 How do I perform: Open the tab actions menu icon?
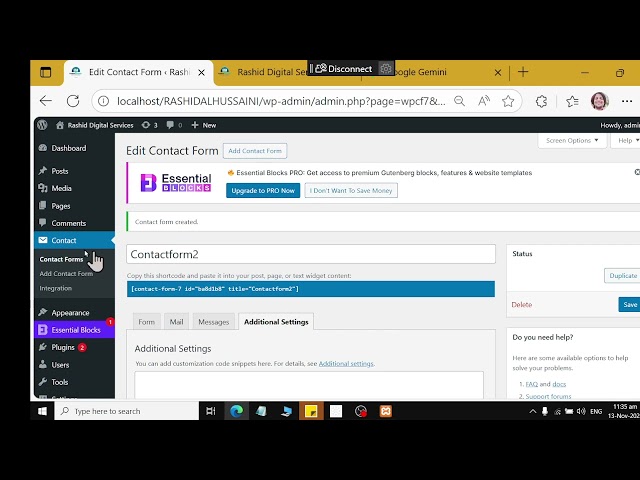point(46,73)
